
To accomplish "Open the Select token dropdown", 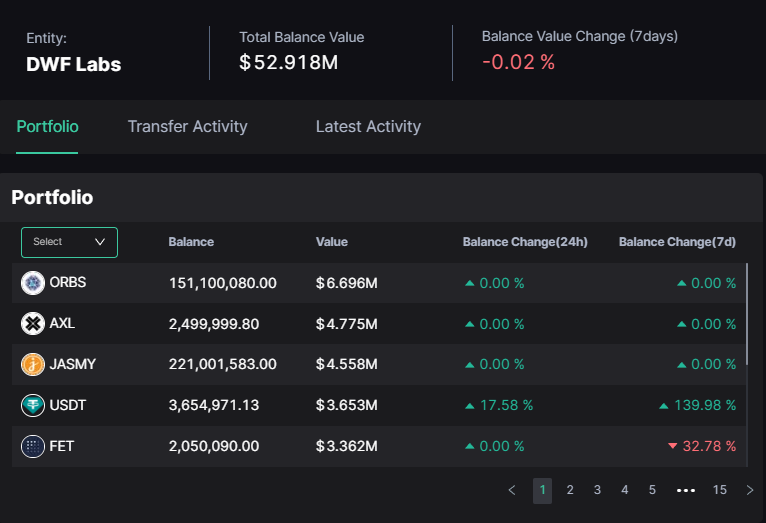I will [x=69, y=242].
